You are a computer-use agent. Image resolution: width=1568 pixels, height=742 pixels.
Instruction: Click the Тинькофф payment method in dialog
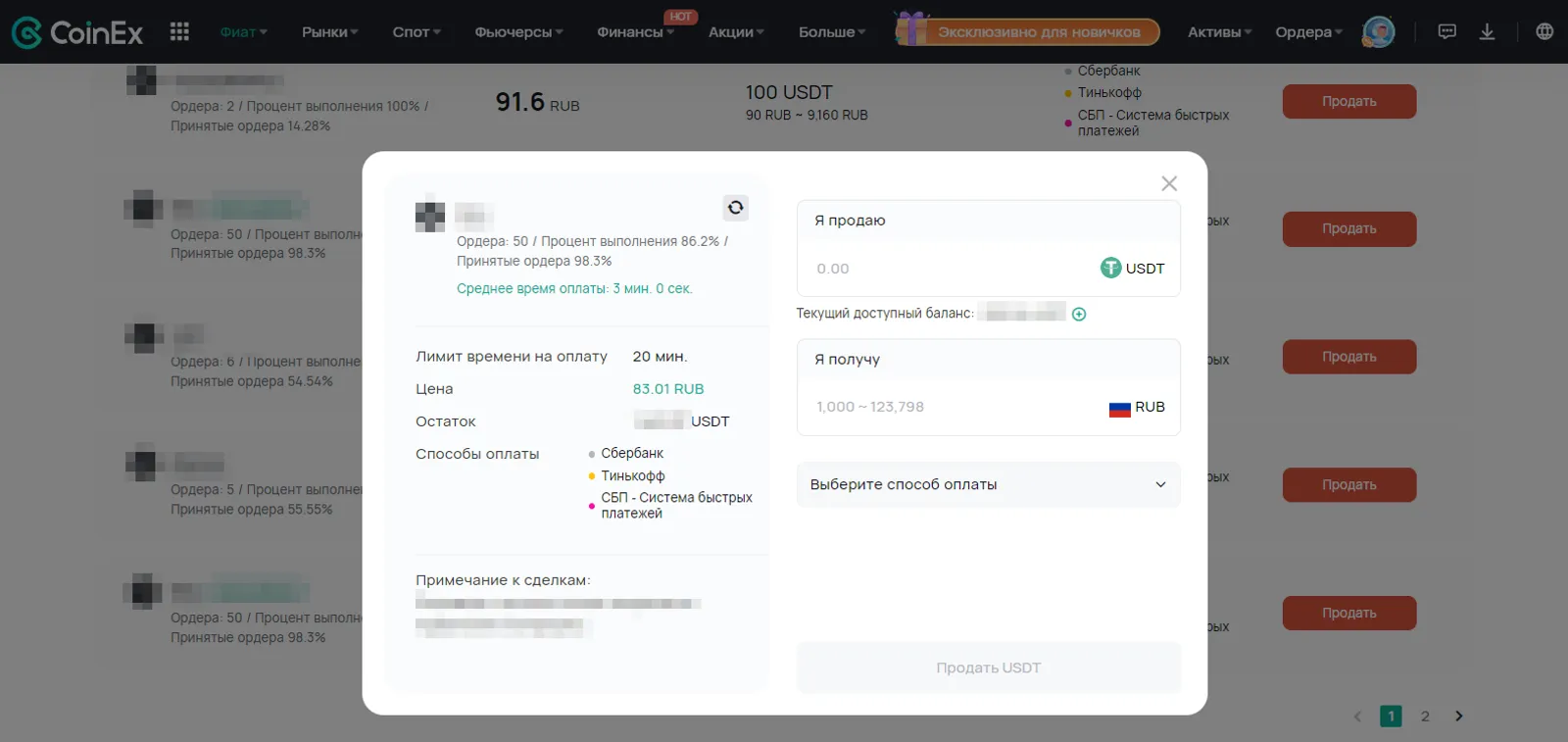click(632, 475)
